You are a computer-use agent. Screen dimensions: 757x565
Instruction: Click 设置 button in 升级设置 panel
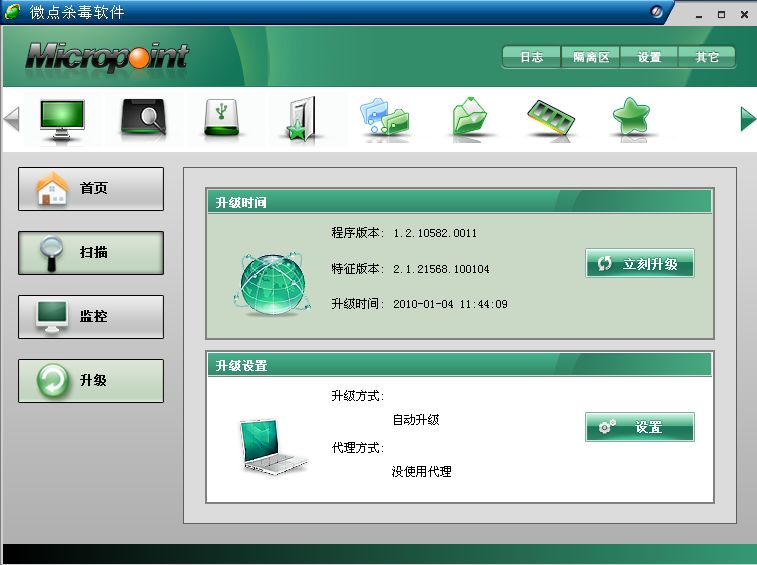pos(640,427)
